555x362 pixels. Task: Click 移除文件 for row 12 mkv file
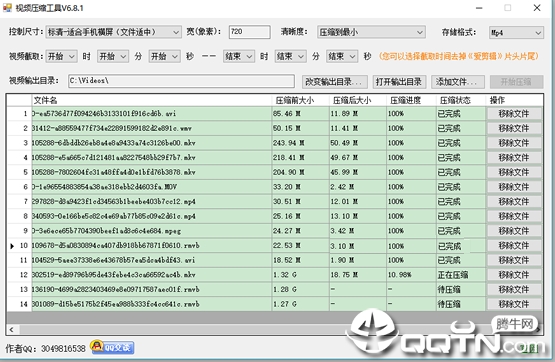click(514, 275)
